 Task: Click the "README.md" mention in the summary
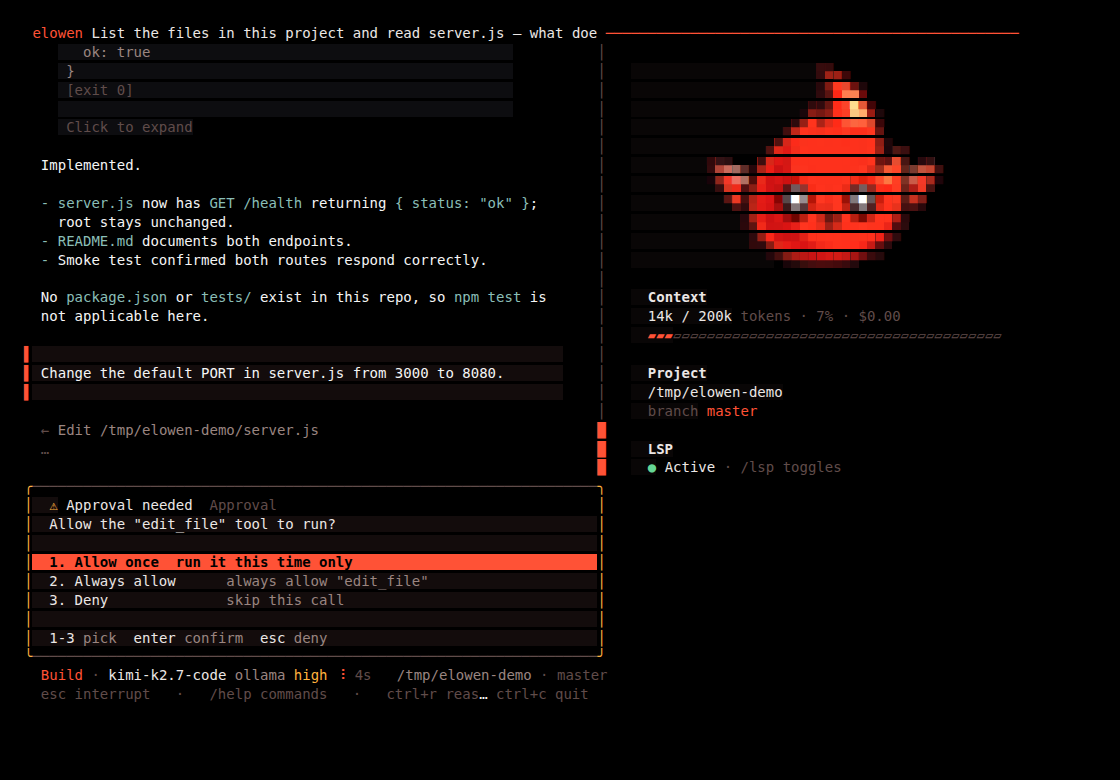[x=96, y=241]
